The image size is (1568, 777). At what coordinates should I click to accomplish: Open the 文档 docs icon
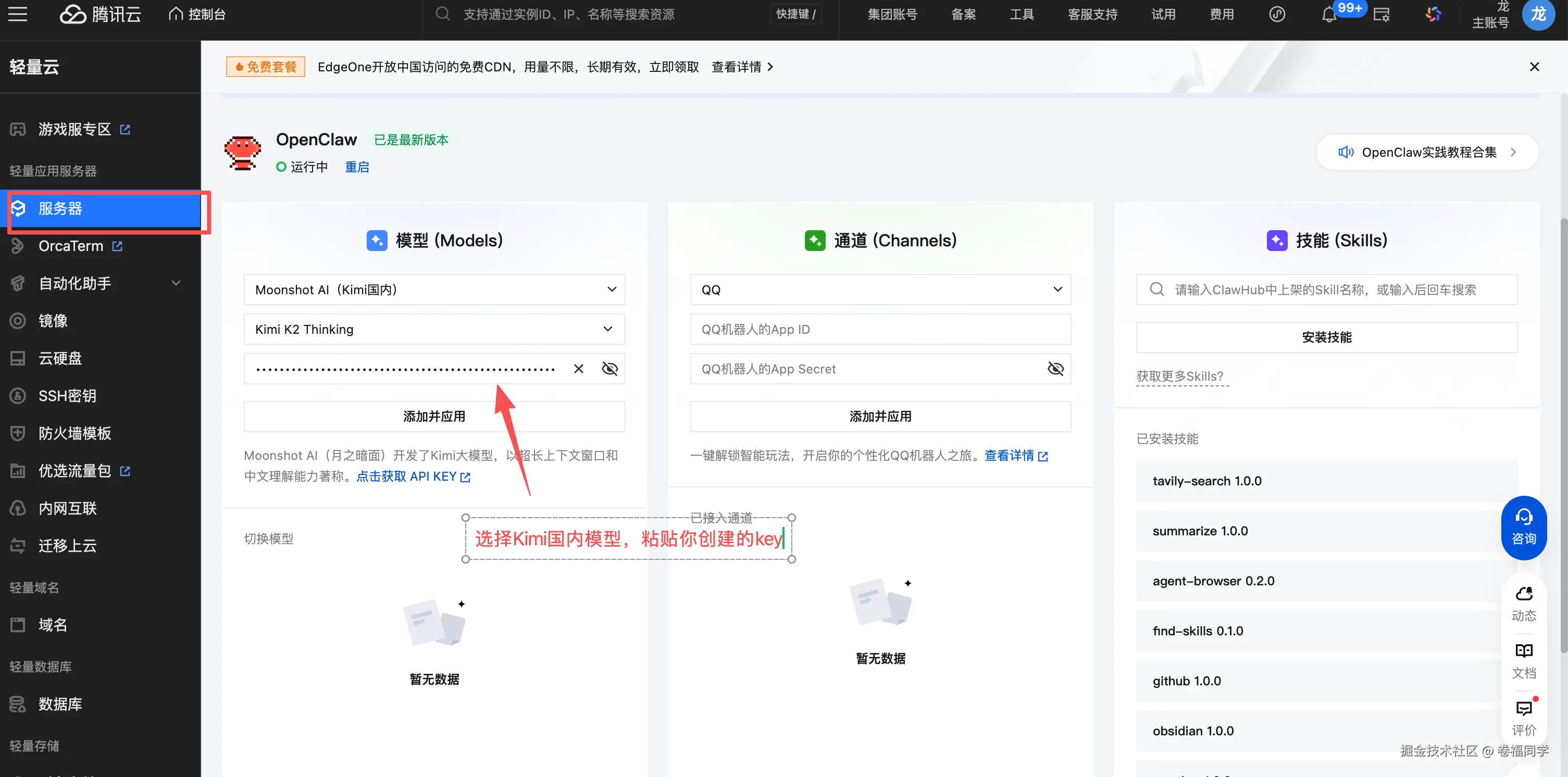[1523, 661]
